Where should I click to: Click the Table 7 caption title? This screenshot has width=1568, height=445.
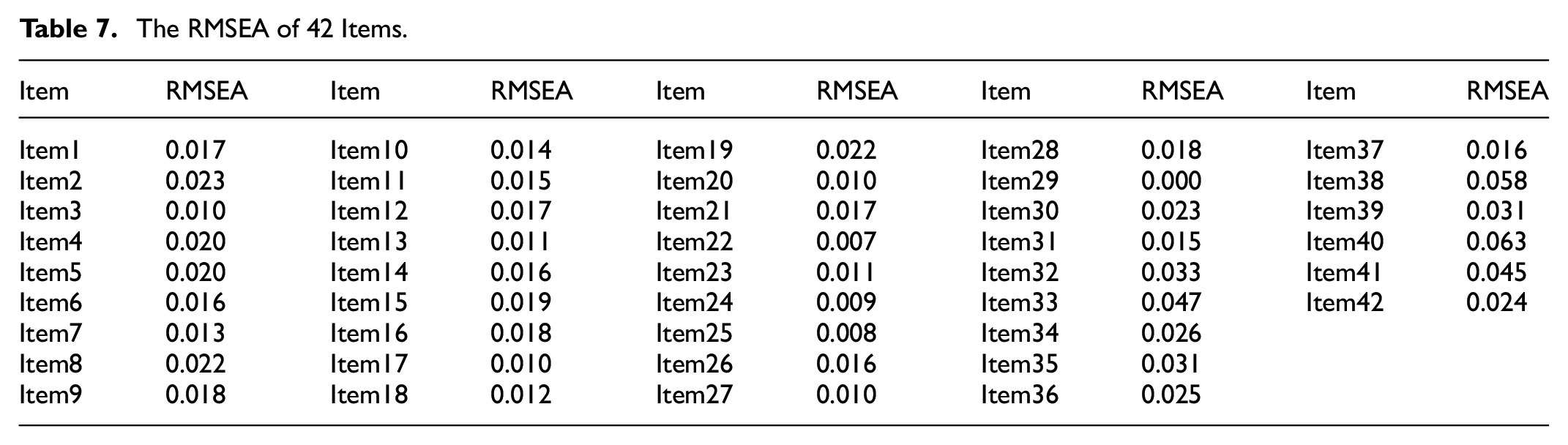213,29
